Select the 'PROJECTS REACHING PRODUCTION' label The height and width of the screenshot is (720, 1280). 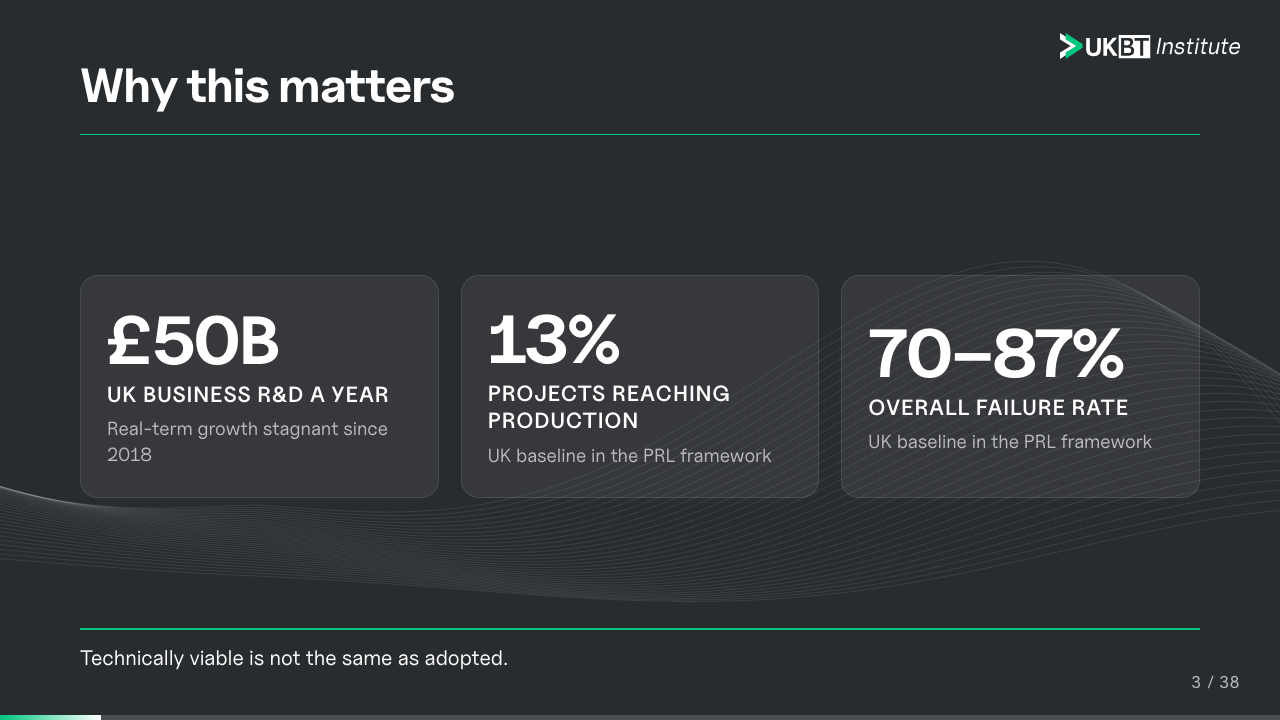[609, 407]
